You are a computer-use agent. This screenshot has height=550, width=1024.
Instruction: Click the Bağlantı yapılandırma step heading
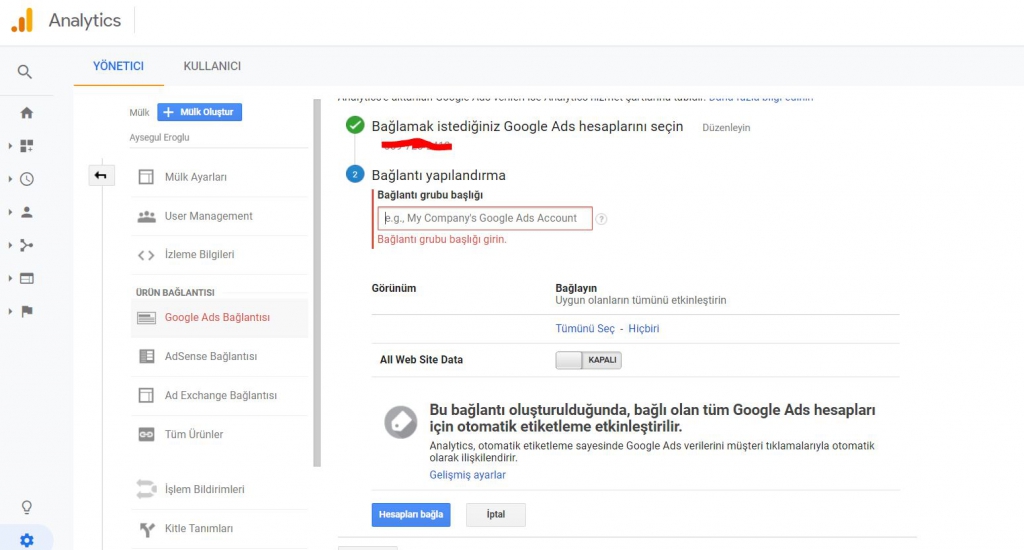(439, 175)
